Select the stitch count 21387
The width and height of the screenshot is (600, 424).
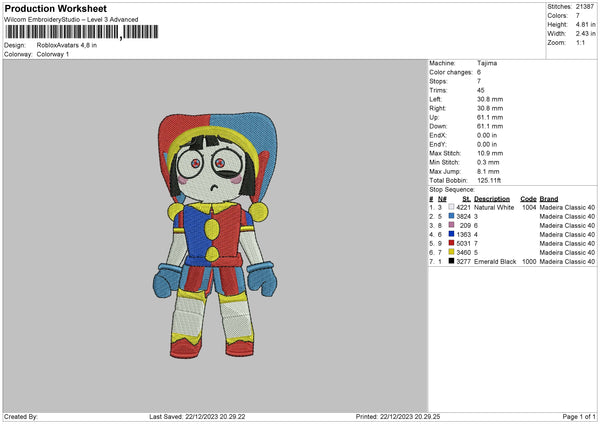[585, 7]
